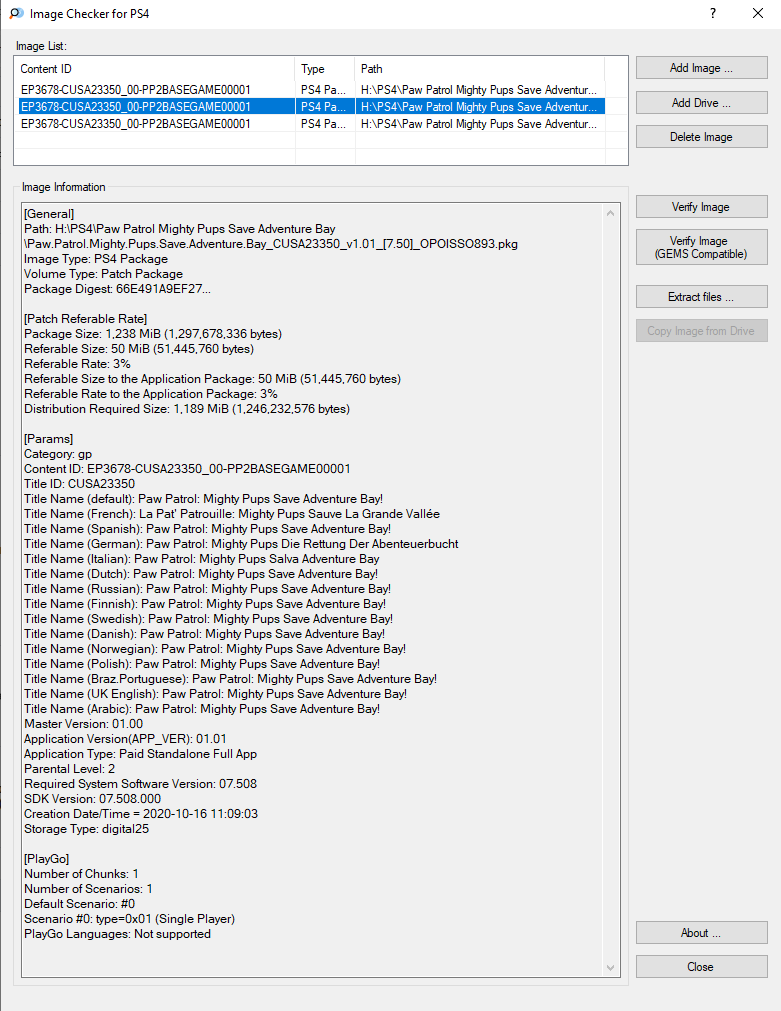781x1011 pixels.
Task: Click Image Type: PS4 Package line
Action: pyautogui.click(x=96, y=259)
